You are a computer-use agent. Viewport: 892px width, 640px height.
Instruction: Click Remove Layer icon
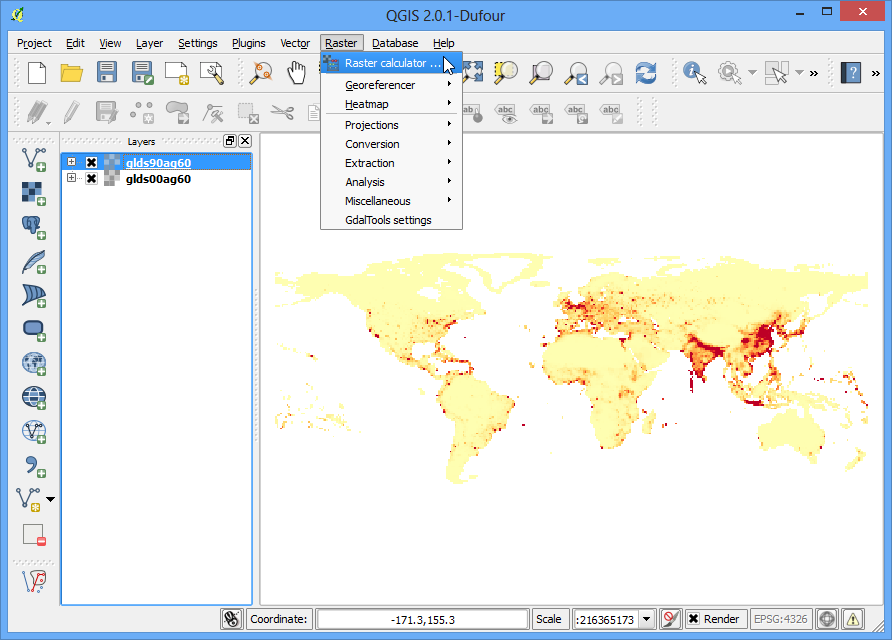click(34, 535)
